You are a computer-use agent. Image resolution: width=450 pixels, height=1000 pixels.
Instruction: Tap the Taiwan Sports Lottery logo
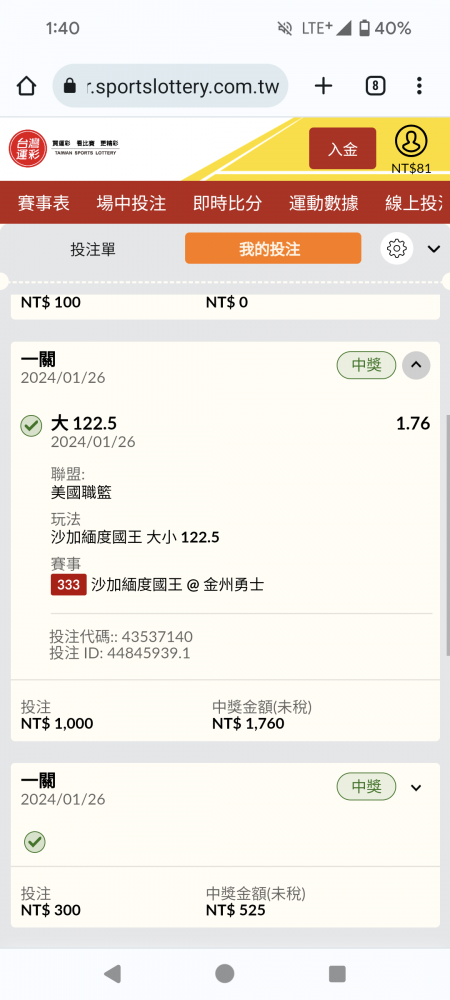coord(64,149)
